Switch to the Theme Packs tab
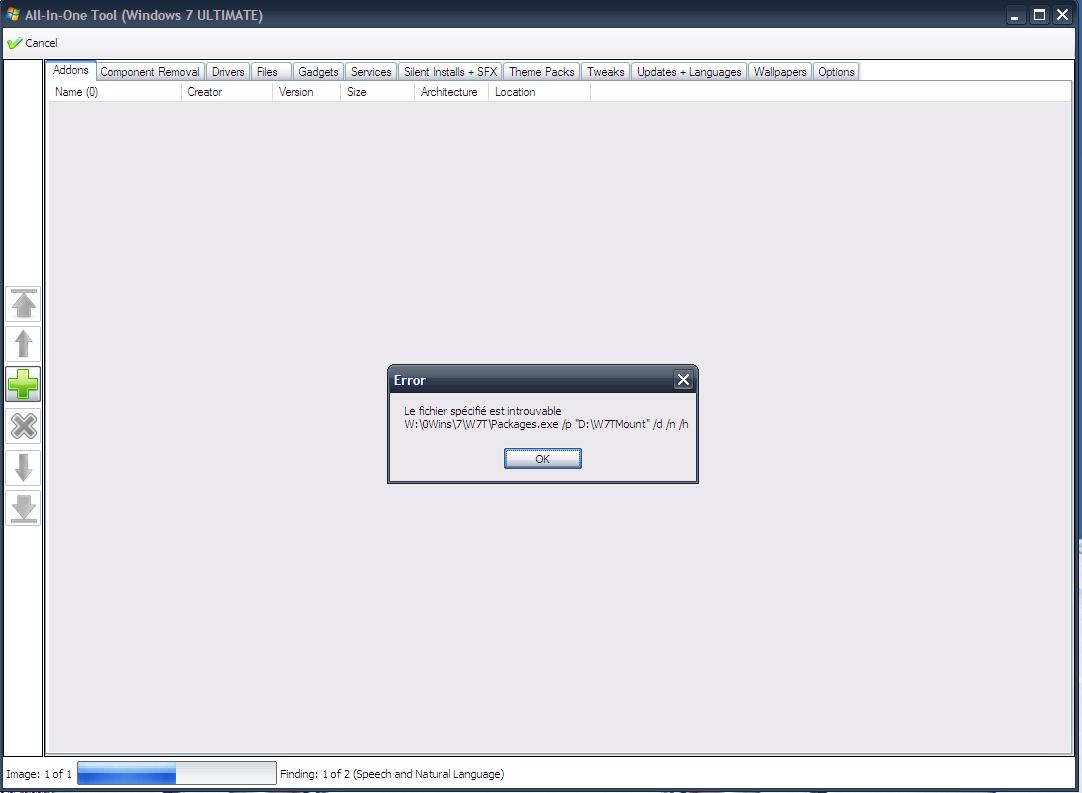The width and height of the screenshot is (1082, 793). [542, 72]
